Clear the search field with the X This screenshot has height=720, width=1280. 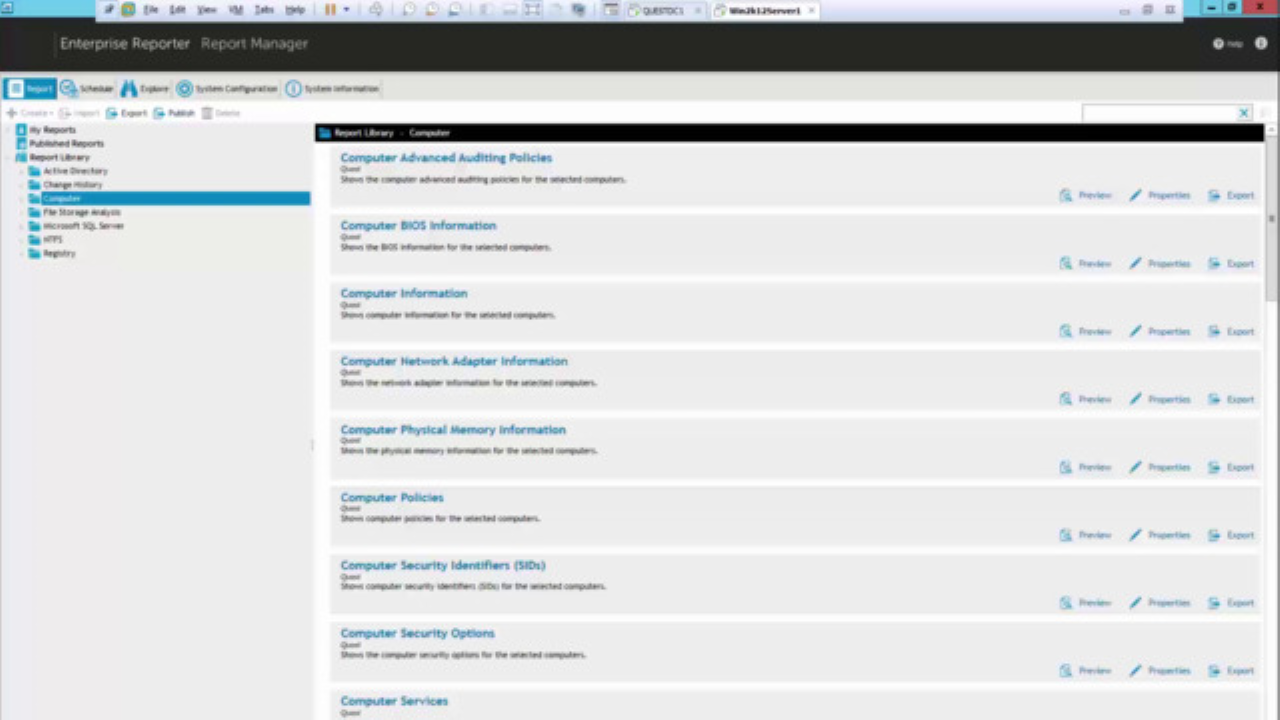click(x=1244, y=112)
